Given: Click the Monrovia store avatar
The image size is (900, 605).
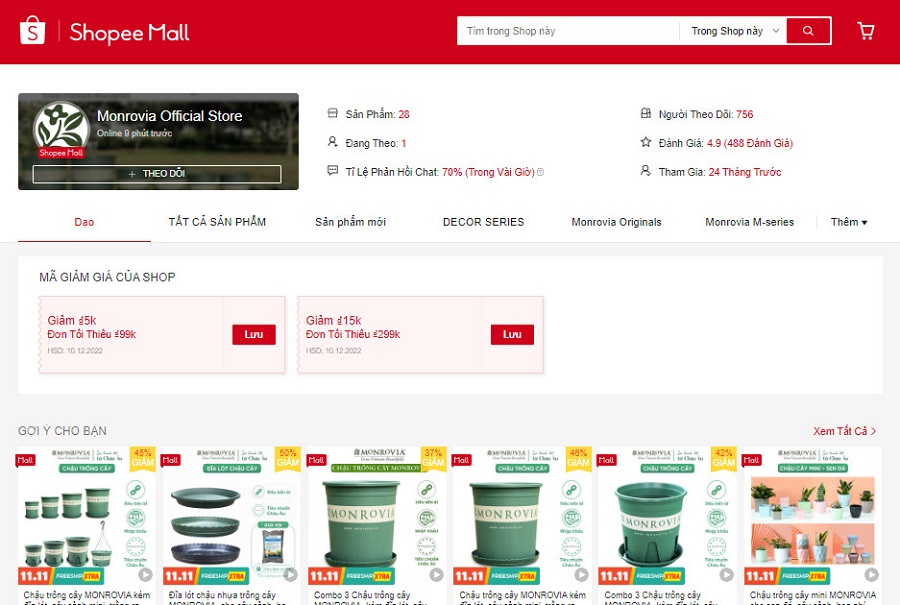Looking at the screenshot, I should click(61, 130).
